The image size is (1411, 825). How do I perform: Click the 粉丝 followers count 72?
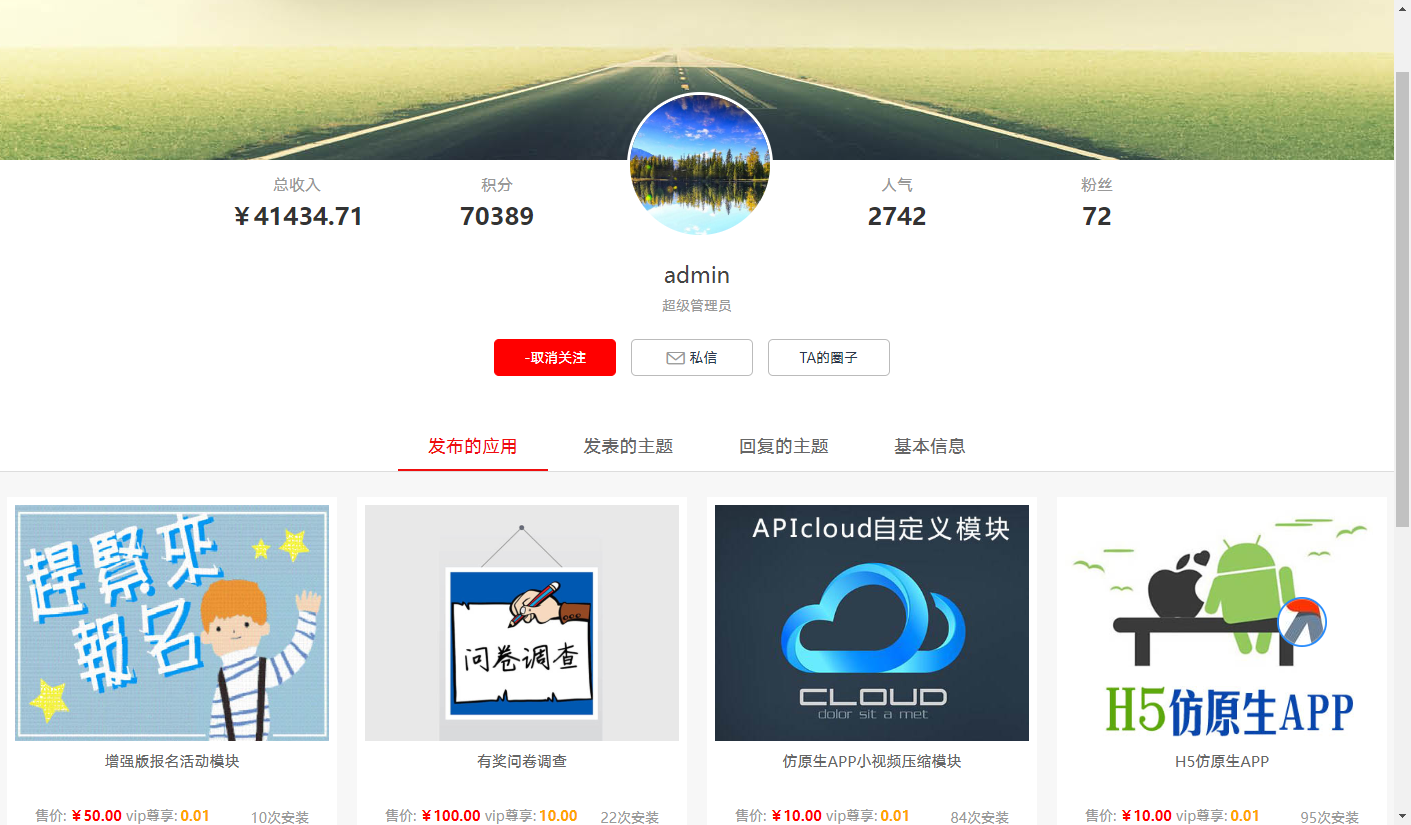pyautogui.click(x=1097, y=217)
